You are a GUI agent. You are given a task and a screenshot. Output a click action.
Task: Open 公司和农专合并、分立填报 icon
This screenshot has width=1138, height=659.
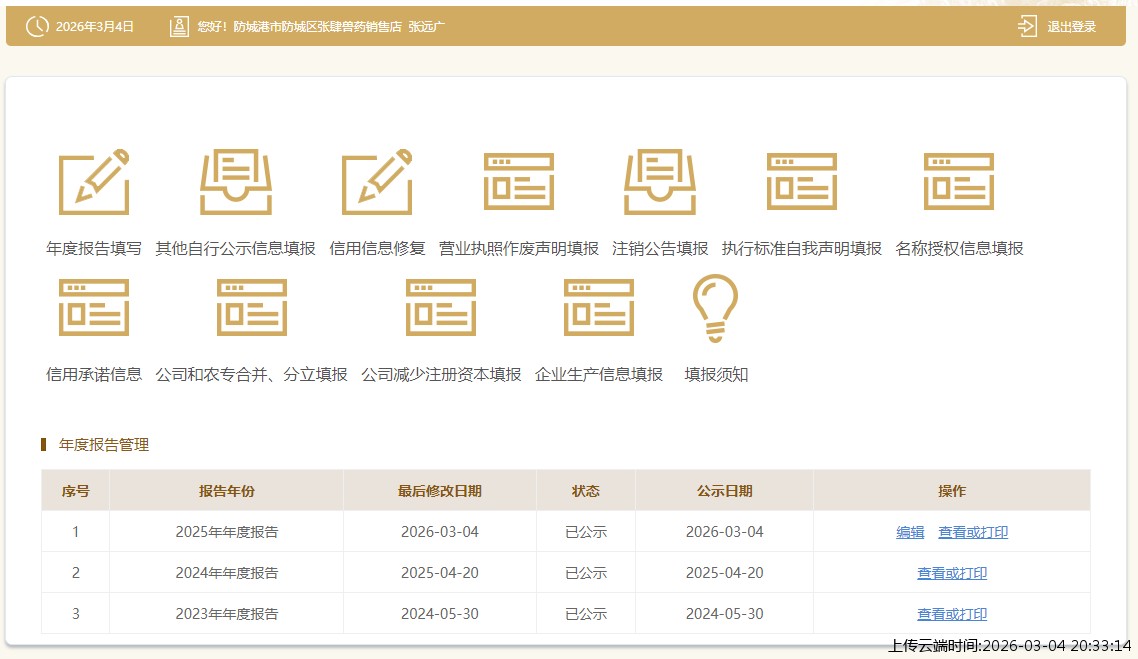click(x=252, y=308)
